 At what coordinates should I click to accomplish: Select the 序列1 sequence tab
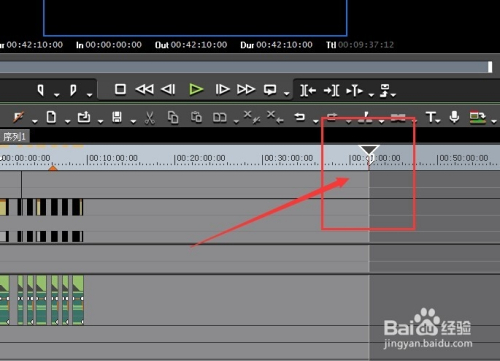14,136
